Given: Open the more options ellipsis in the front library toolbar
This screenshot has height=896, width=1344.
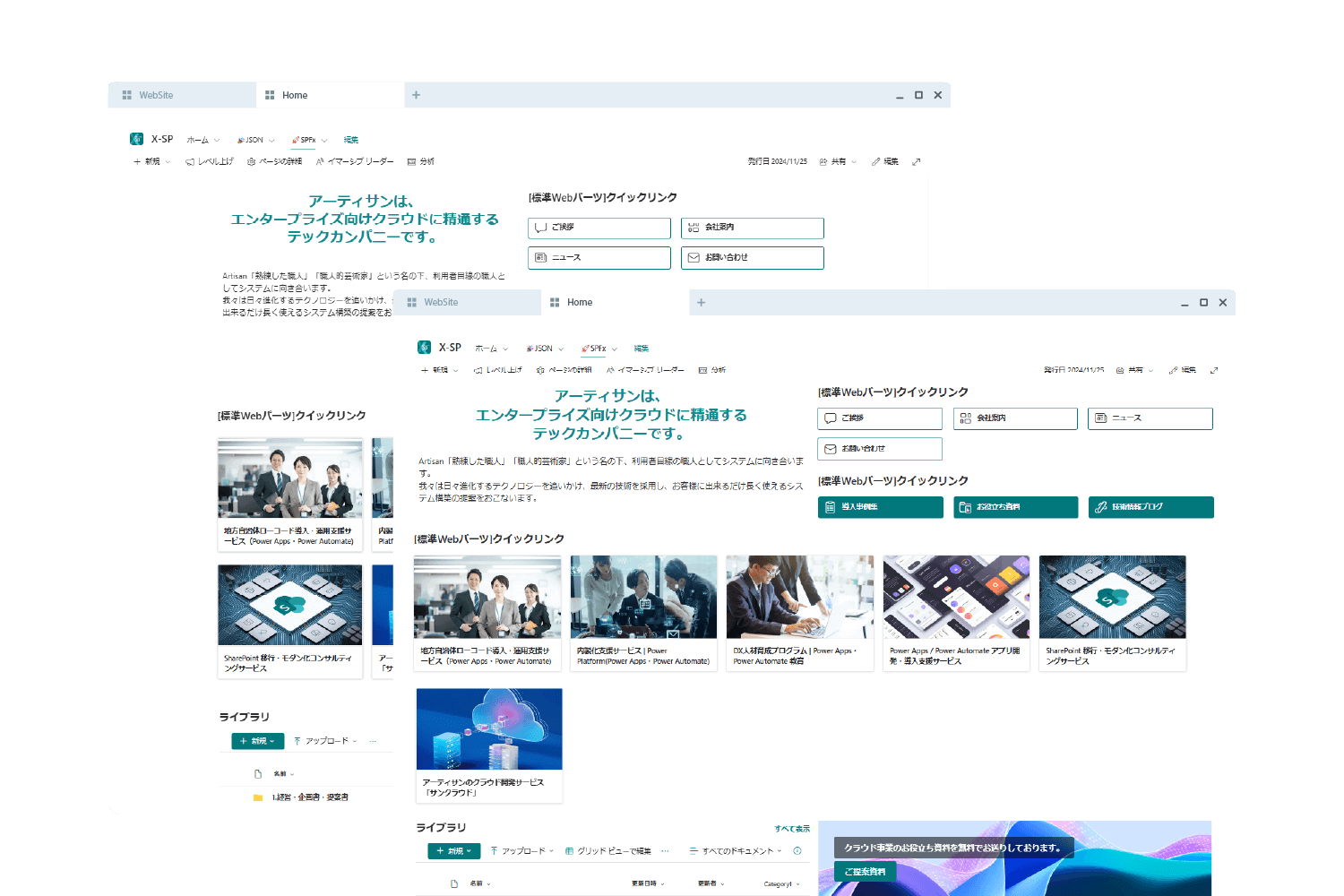Looking at the screenshot, I should [x=665, y=851].
